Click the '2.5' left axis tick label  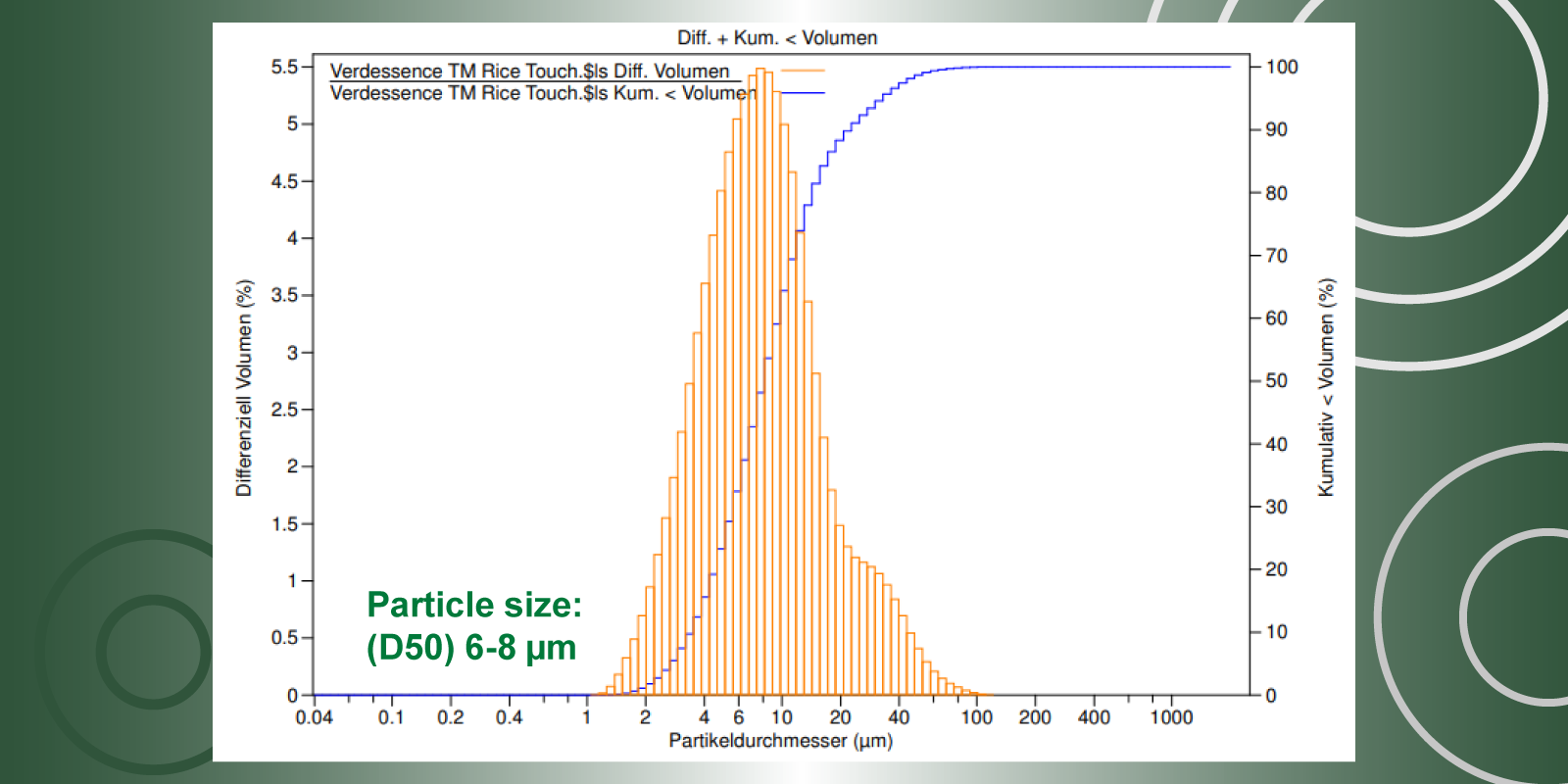click(284, 410)
